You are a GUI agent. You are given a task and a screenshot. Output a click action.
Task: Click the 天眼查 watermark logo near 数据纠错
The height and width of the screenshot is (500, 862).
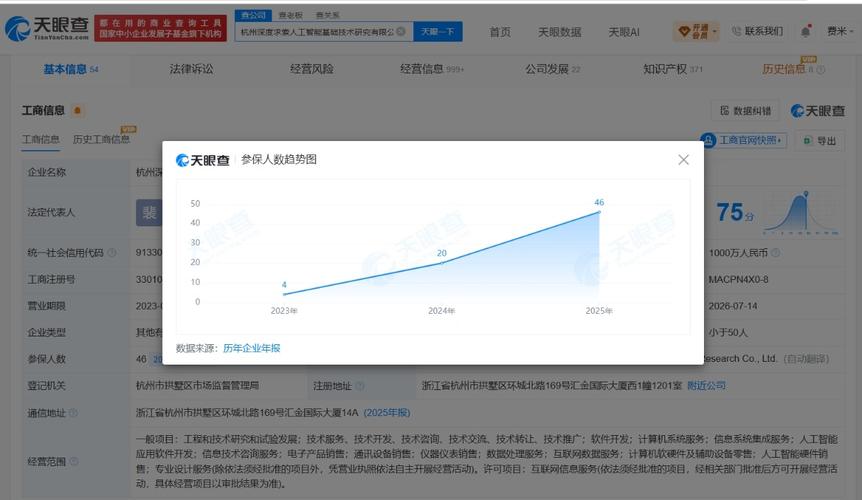(817, 111)
